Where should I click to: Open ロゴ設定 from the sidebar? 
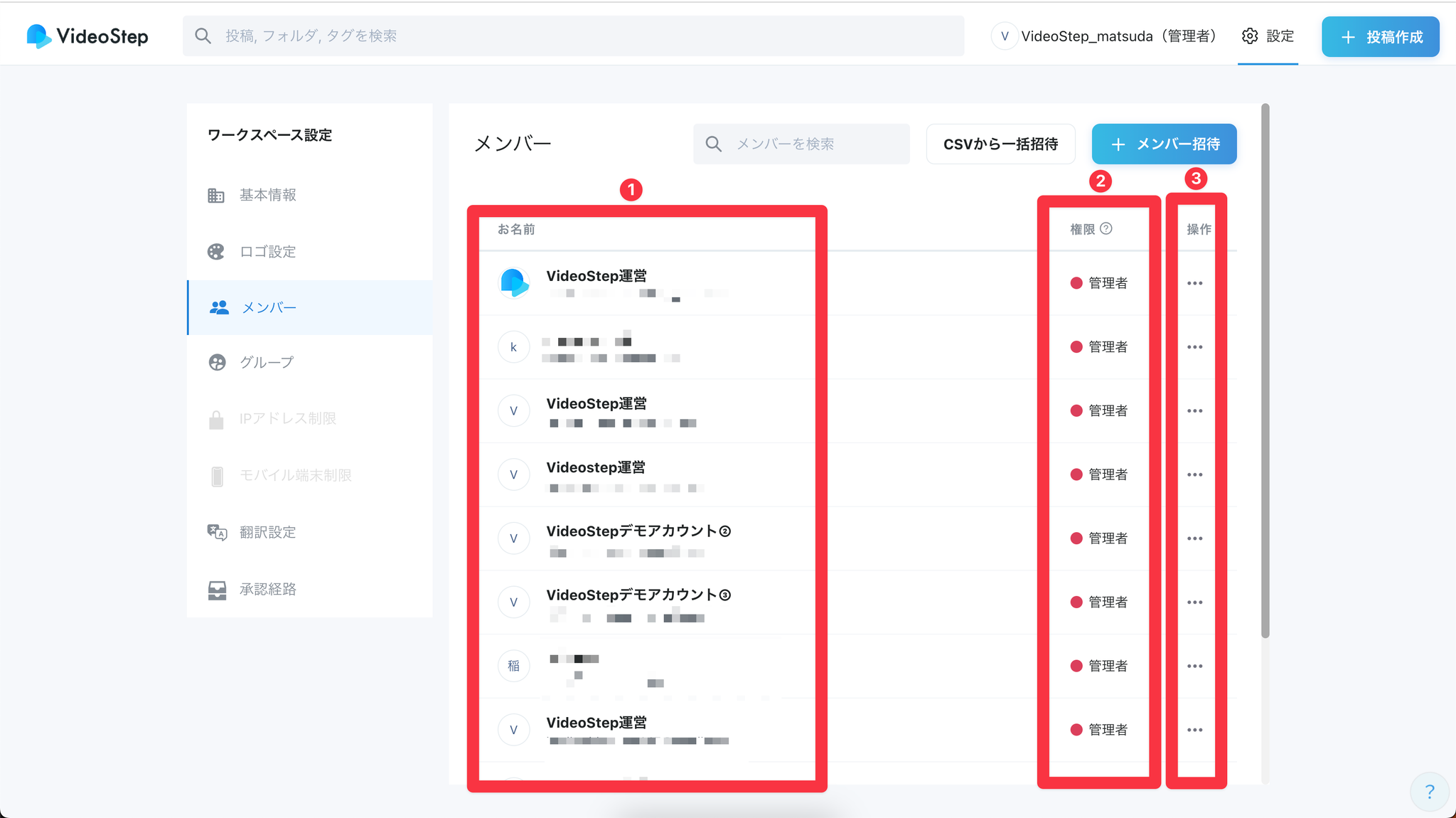267,252
